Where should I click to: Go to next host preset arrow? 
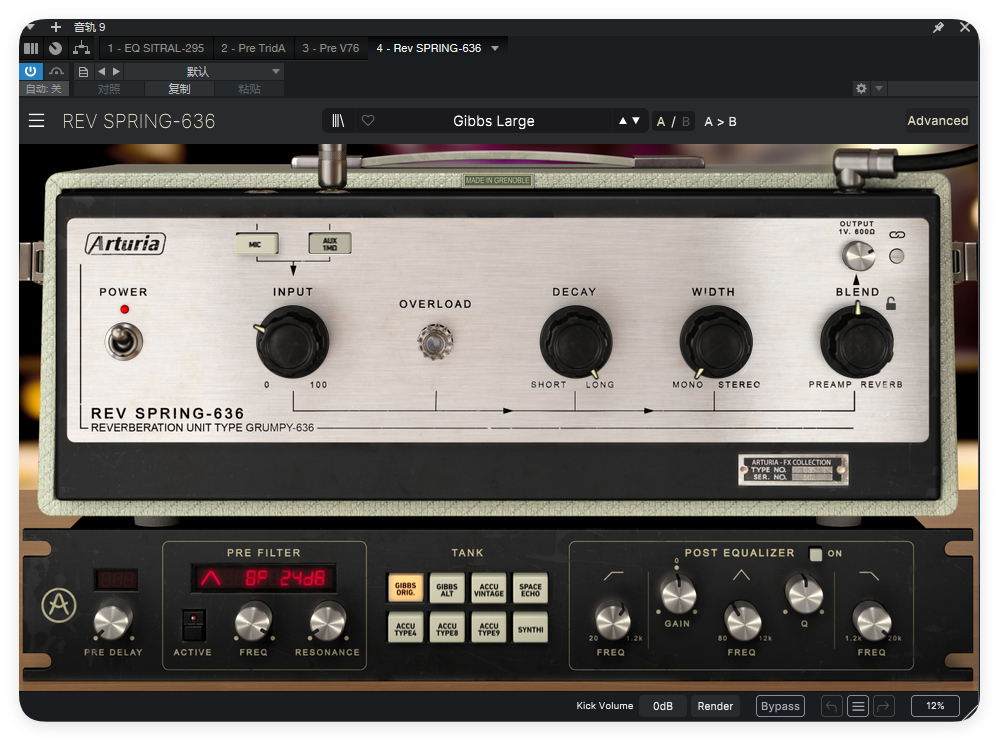click(x=116, y=71)
